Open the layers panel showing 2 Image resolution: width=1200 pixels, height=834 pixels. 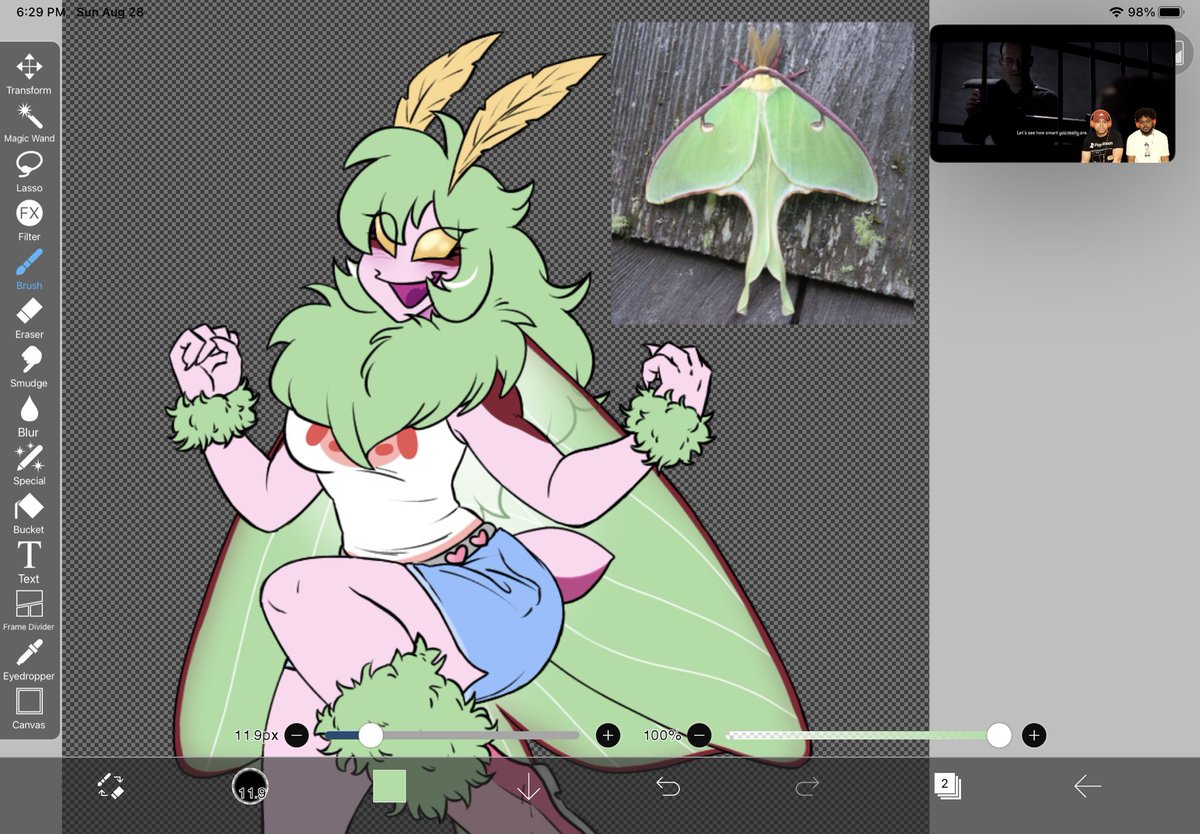(947, 786)
